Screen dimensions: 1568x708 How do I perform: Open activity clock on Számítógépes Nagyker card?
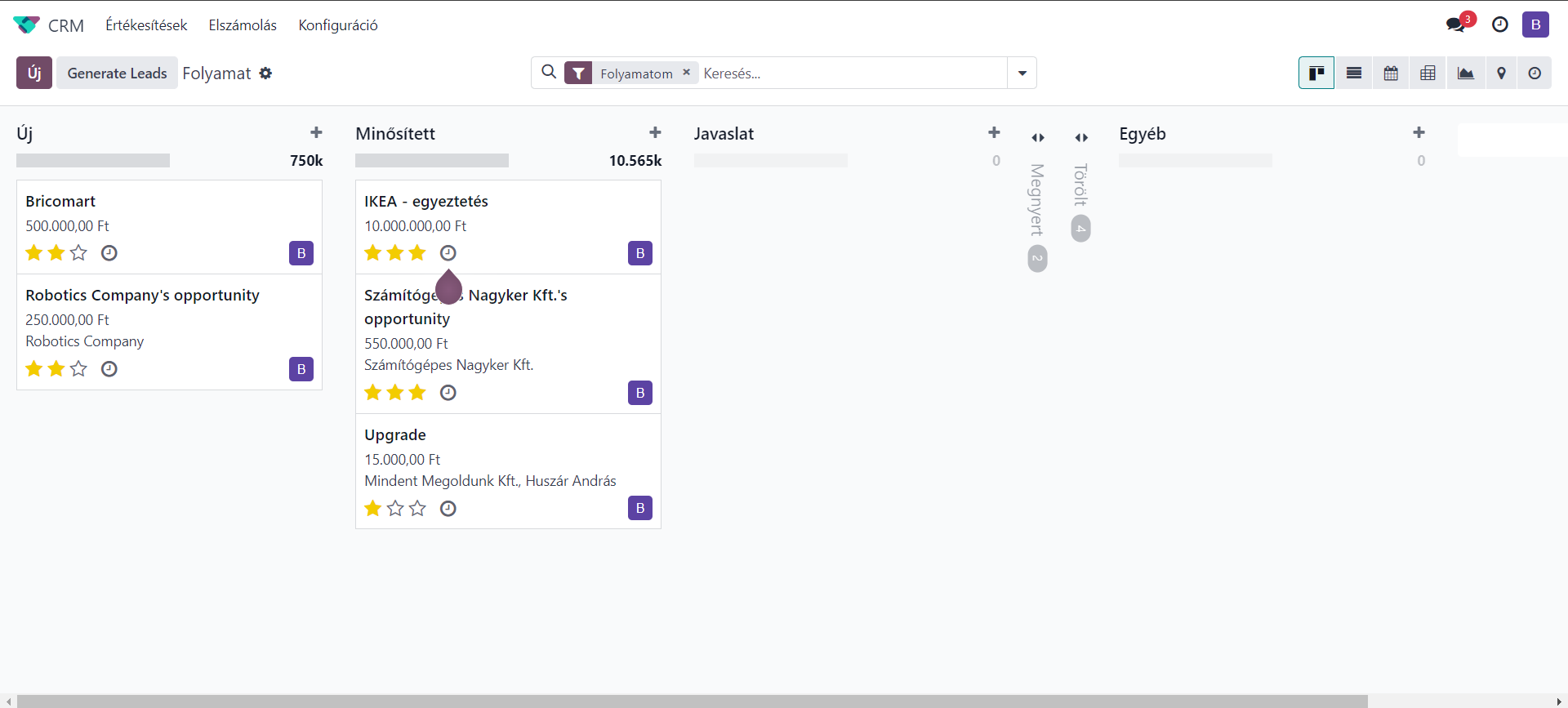[448, 393]
